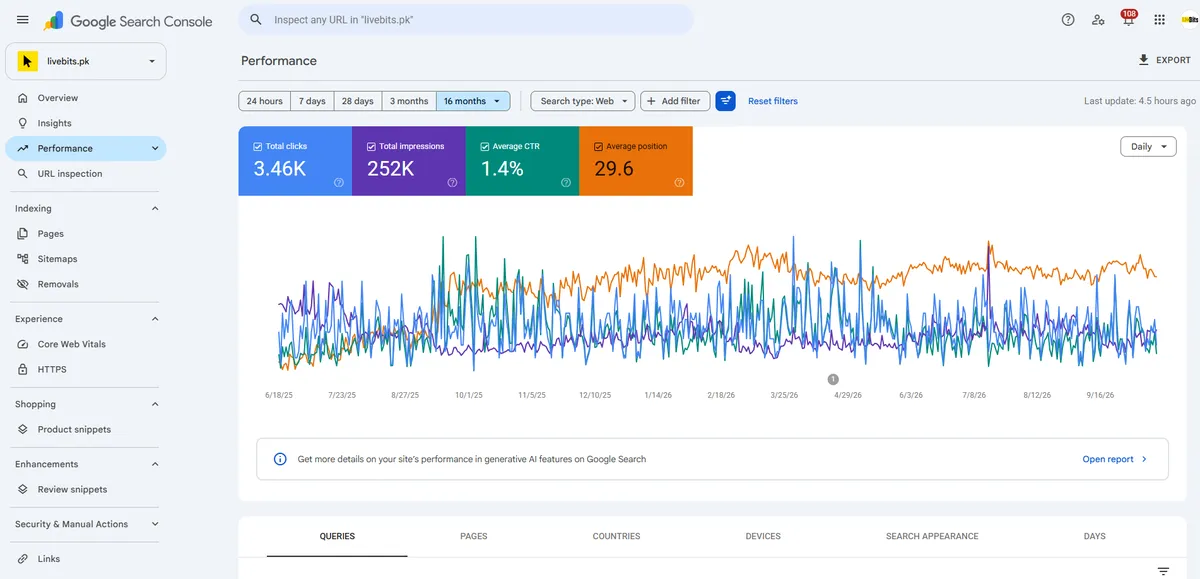This screenshot has height=579, width=1200.
Task: Collapse the Indexing section
Action: point(154,208)
